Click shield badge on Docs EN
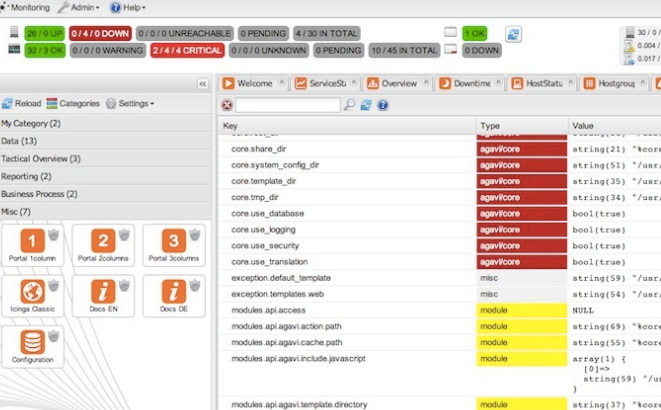 click(124, 285)
